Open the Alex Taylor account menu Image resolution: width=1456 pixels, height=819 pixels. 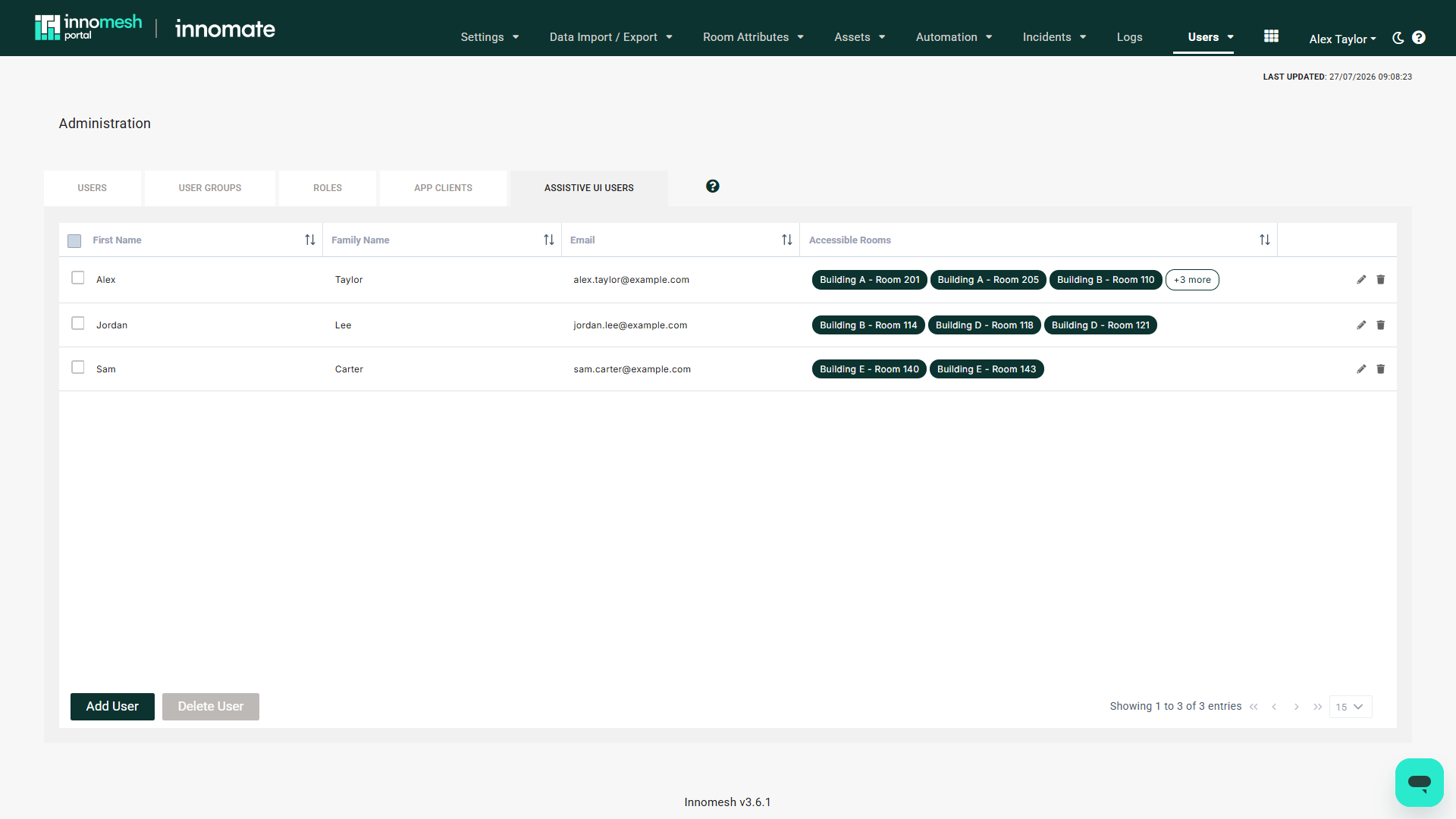(1342, 39)
